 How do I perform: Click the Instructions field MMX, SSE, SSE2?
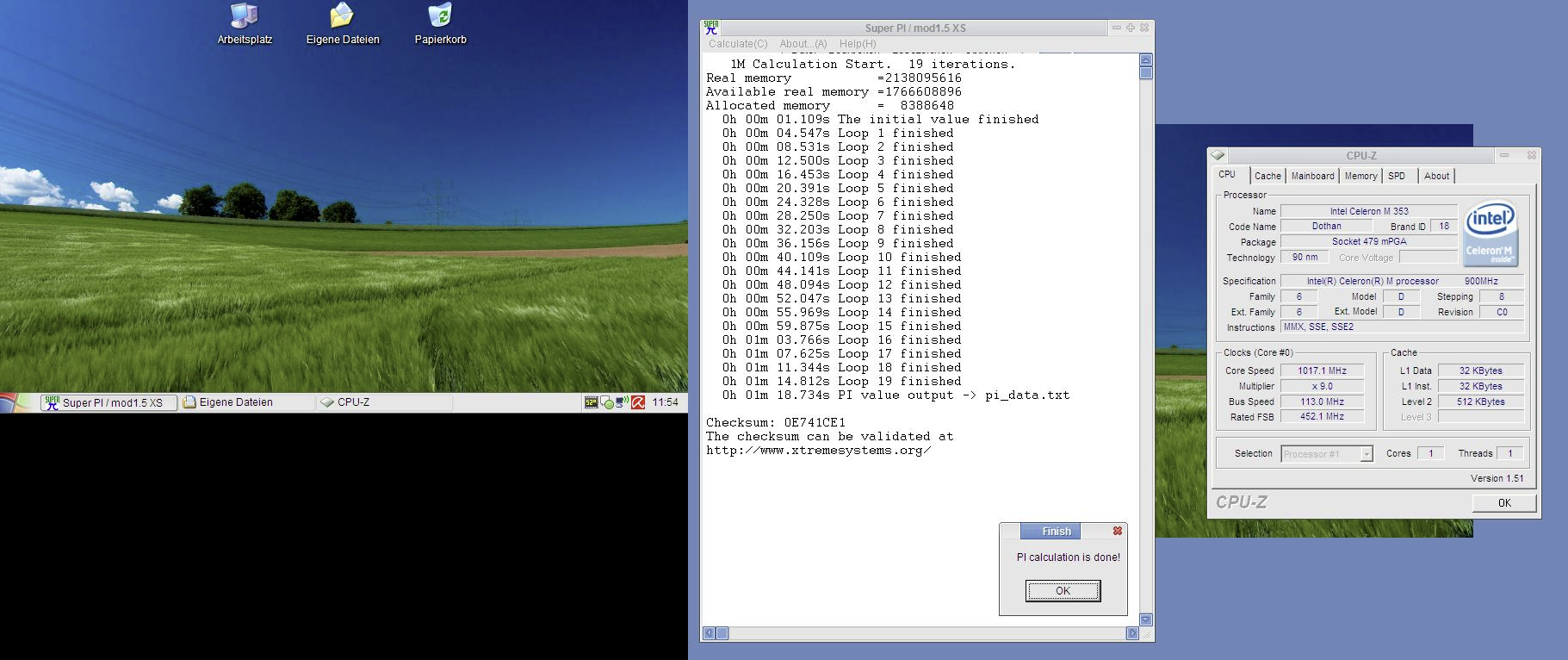pos(1403,327)
